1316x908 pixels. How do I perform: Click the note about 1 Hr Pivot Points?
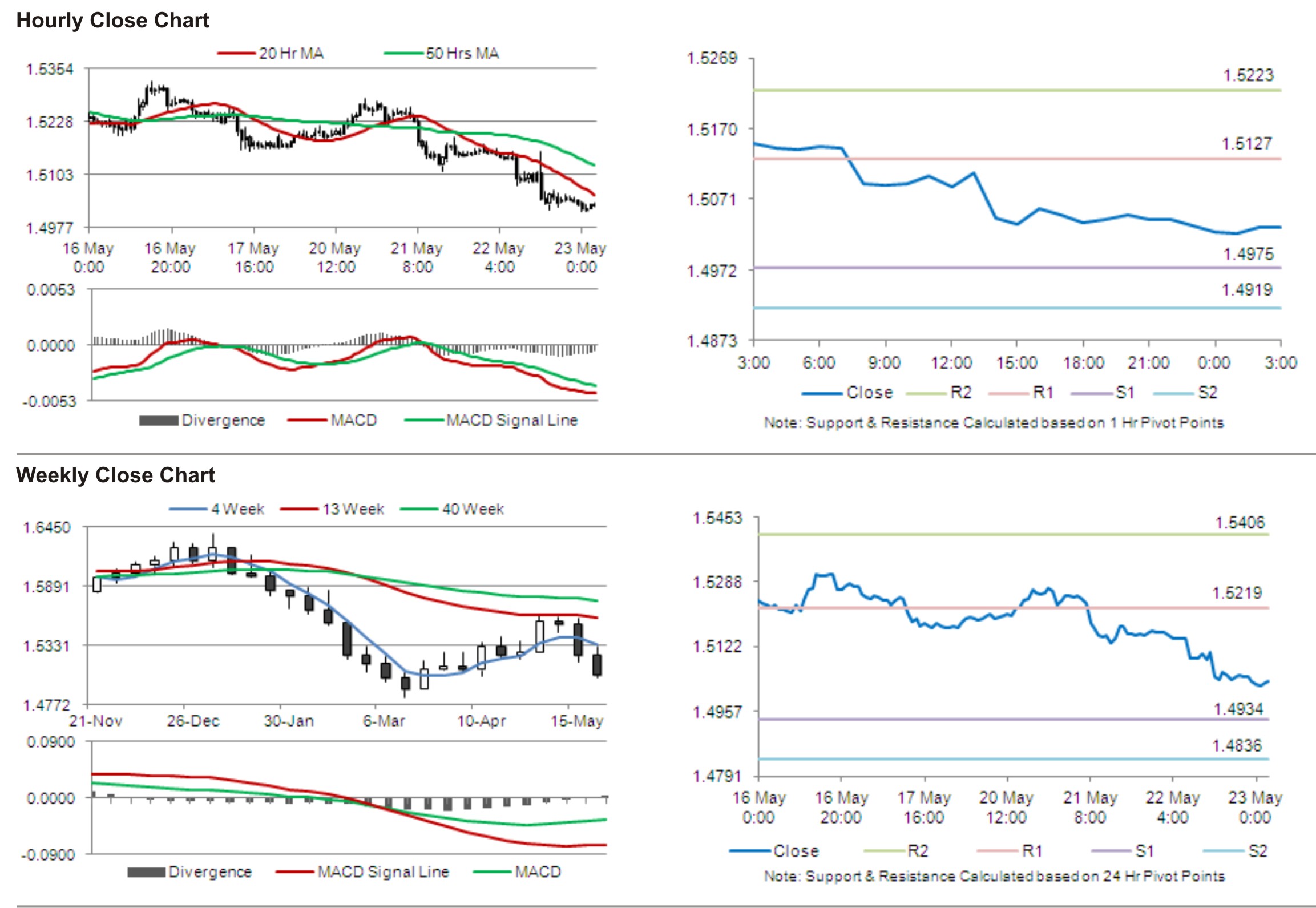click(994, 423)
